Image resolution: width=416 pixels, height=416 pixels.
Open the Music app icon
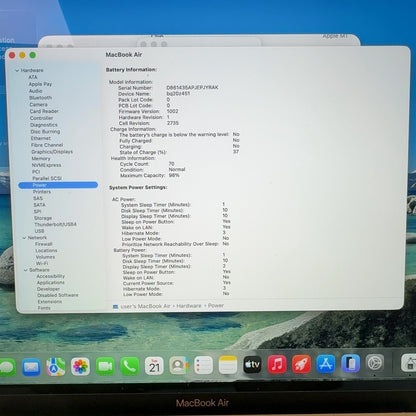(x=277, y=364)
